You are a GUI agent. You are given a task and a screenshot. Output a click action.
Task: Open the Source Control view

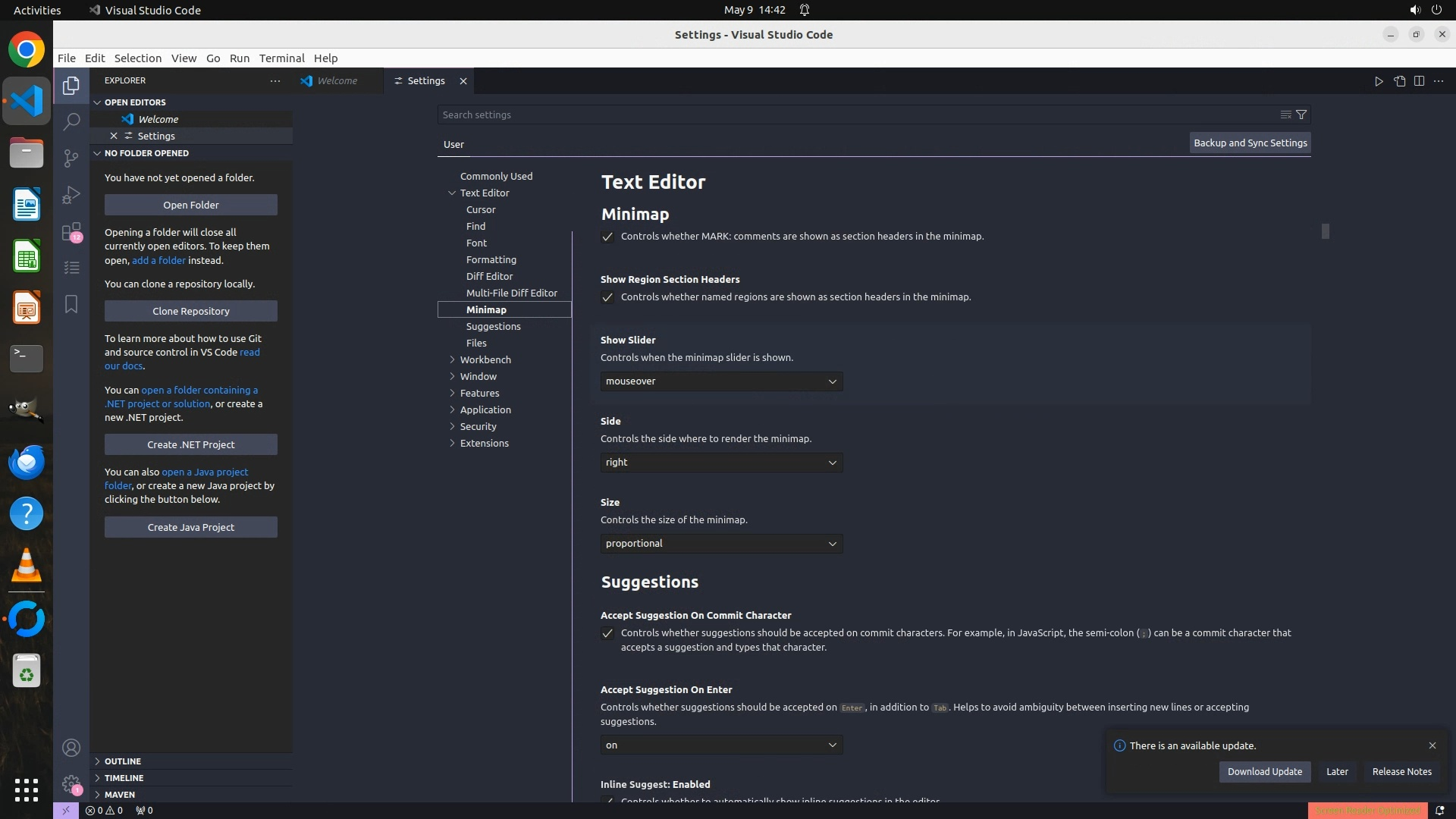click(x=71, y=158)
